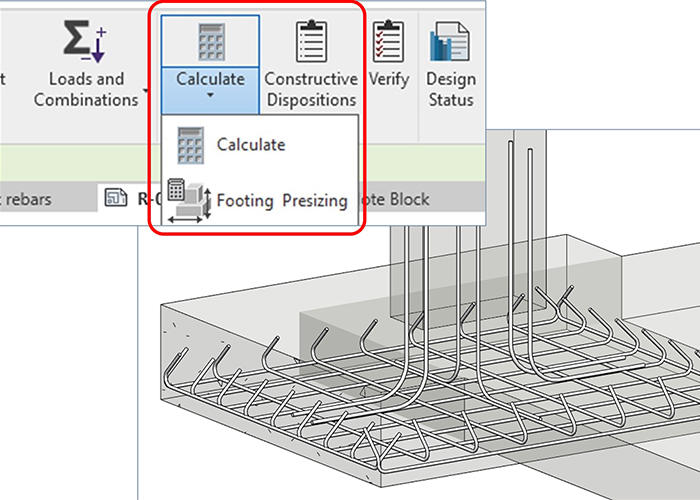Click the Verify checklist icon
Viewport: 700px width, 500px height.
coord(388,41)
